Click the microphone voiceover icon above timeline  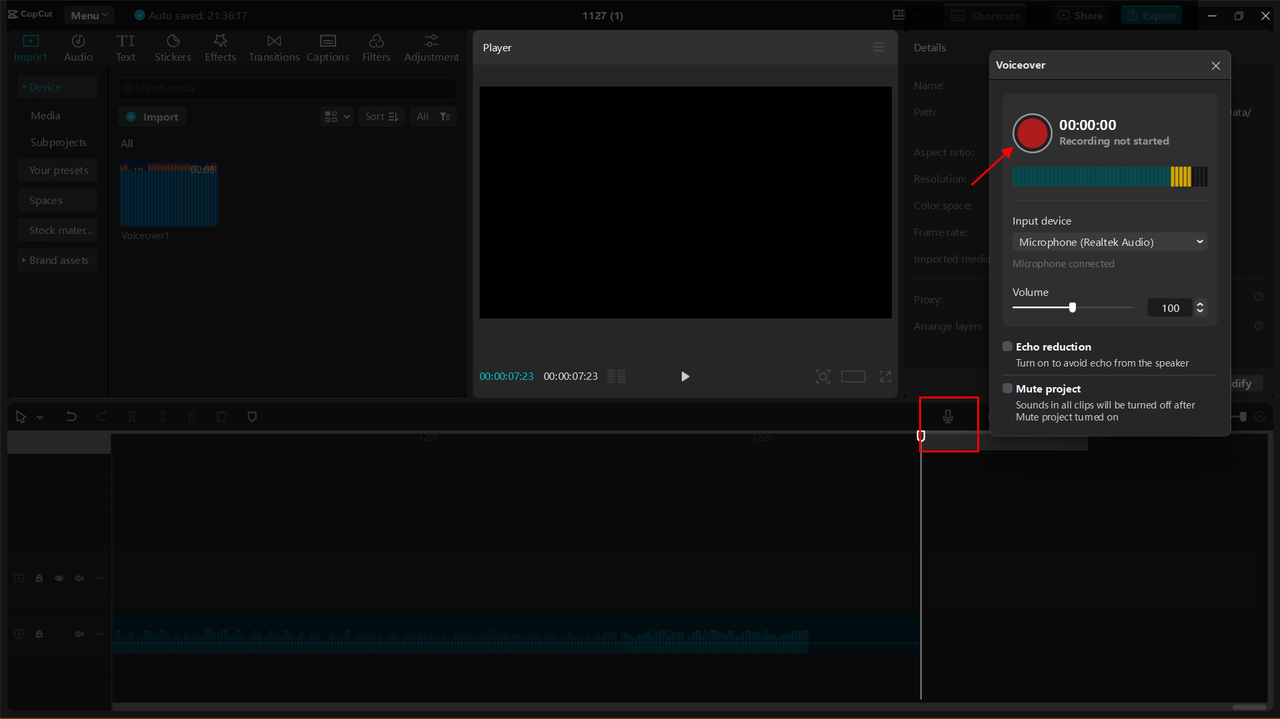[948, 417]
